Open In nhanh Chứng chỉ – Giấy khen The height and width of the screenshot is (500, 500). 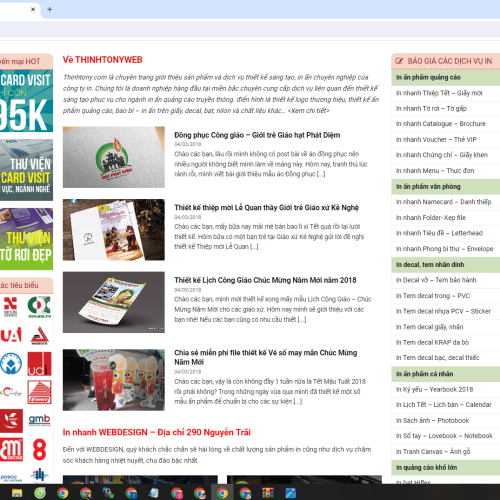(x=442, y=155)
